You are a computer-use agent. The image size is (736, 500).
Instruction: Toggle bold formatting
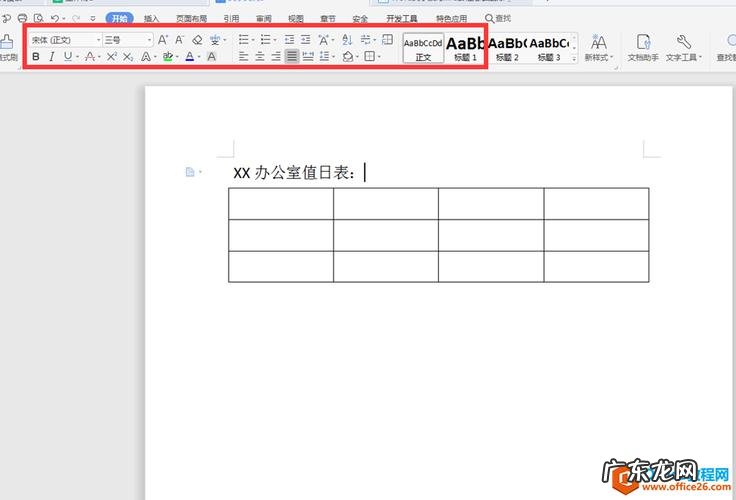pyautogui.click(x=37, y=57)
